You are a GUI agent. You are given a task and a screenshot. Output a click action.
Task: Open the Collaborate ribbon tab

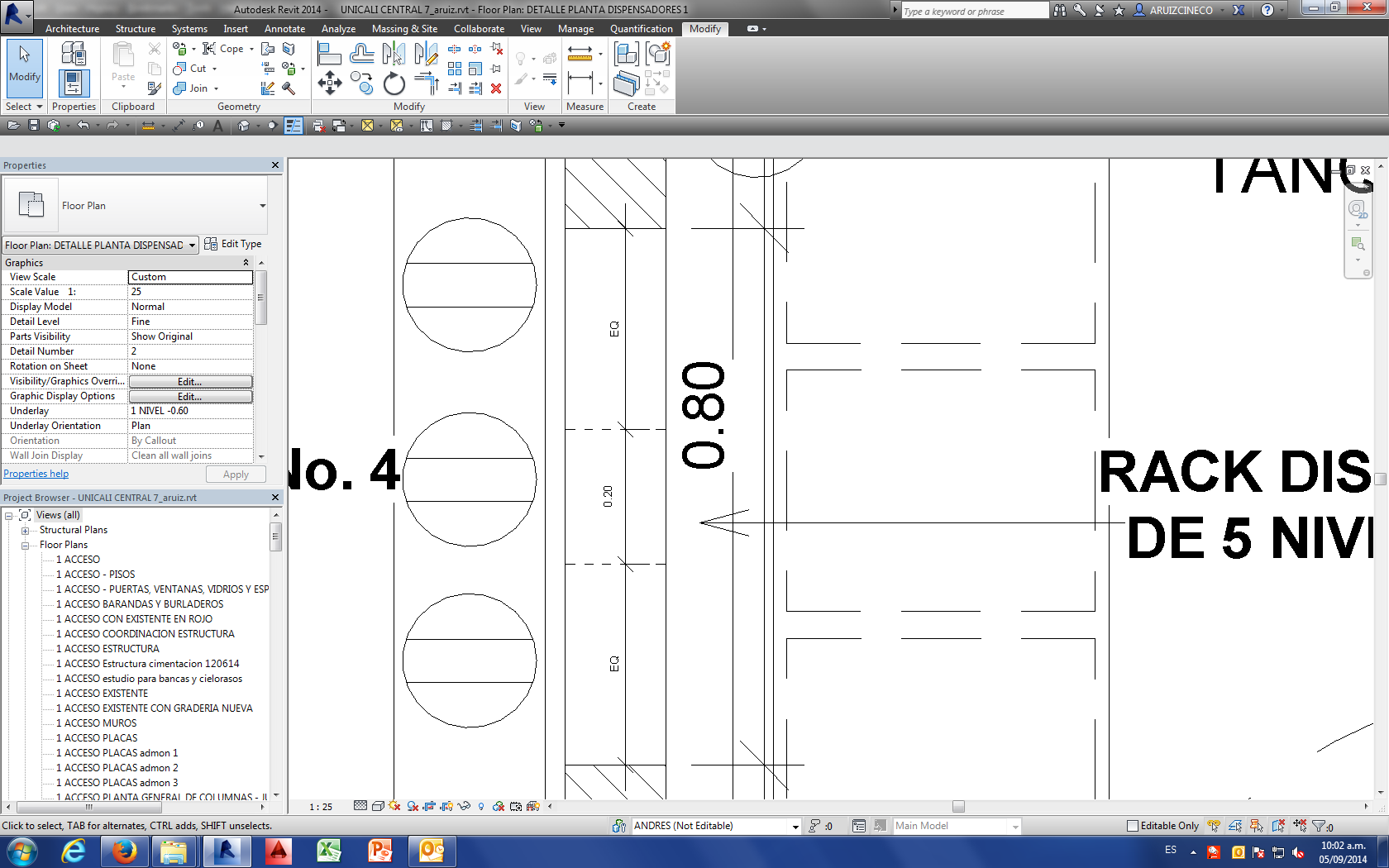click(479, 29)
